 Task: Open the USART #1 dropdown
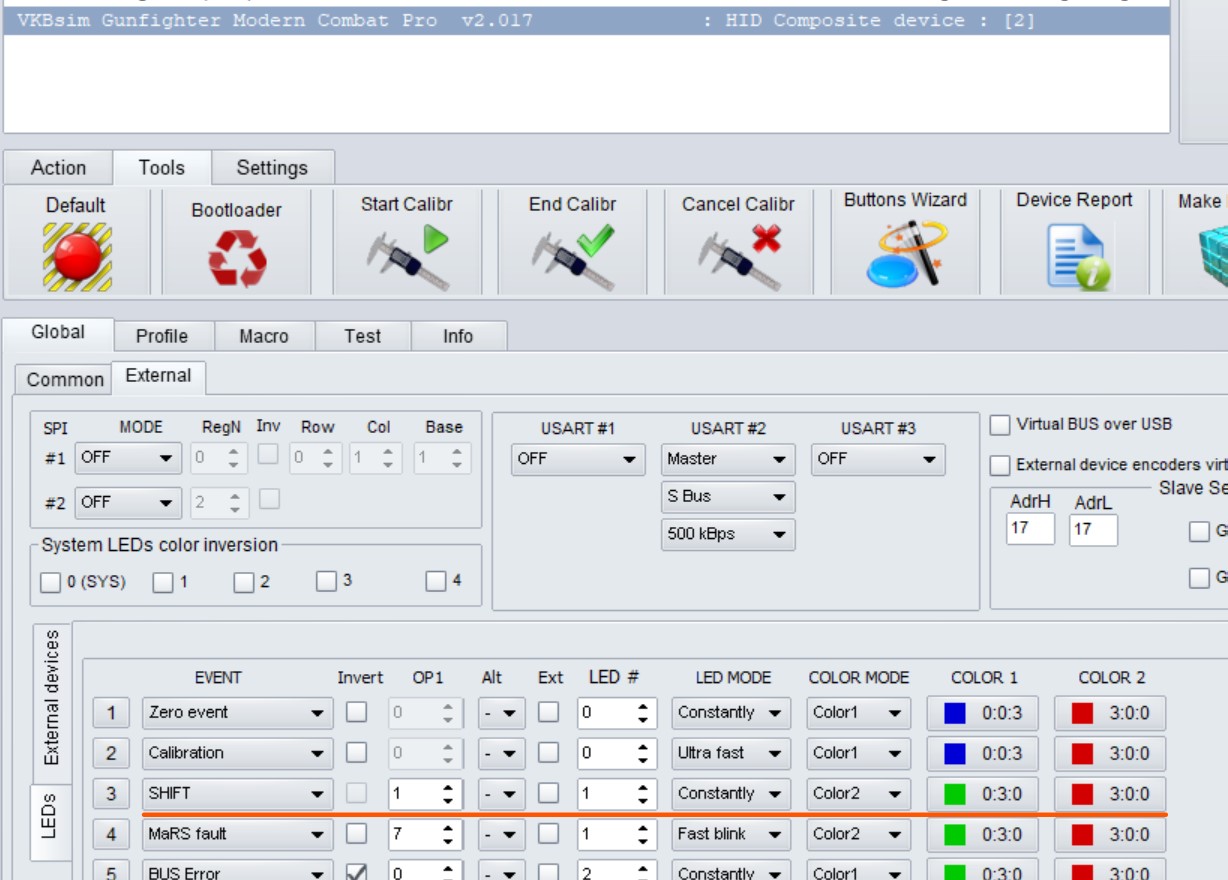pyautogui.click(x=578, y=459)
